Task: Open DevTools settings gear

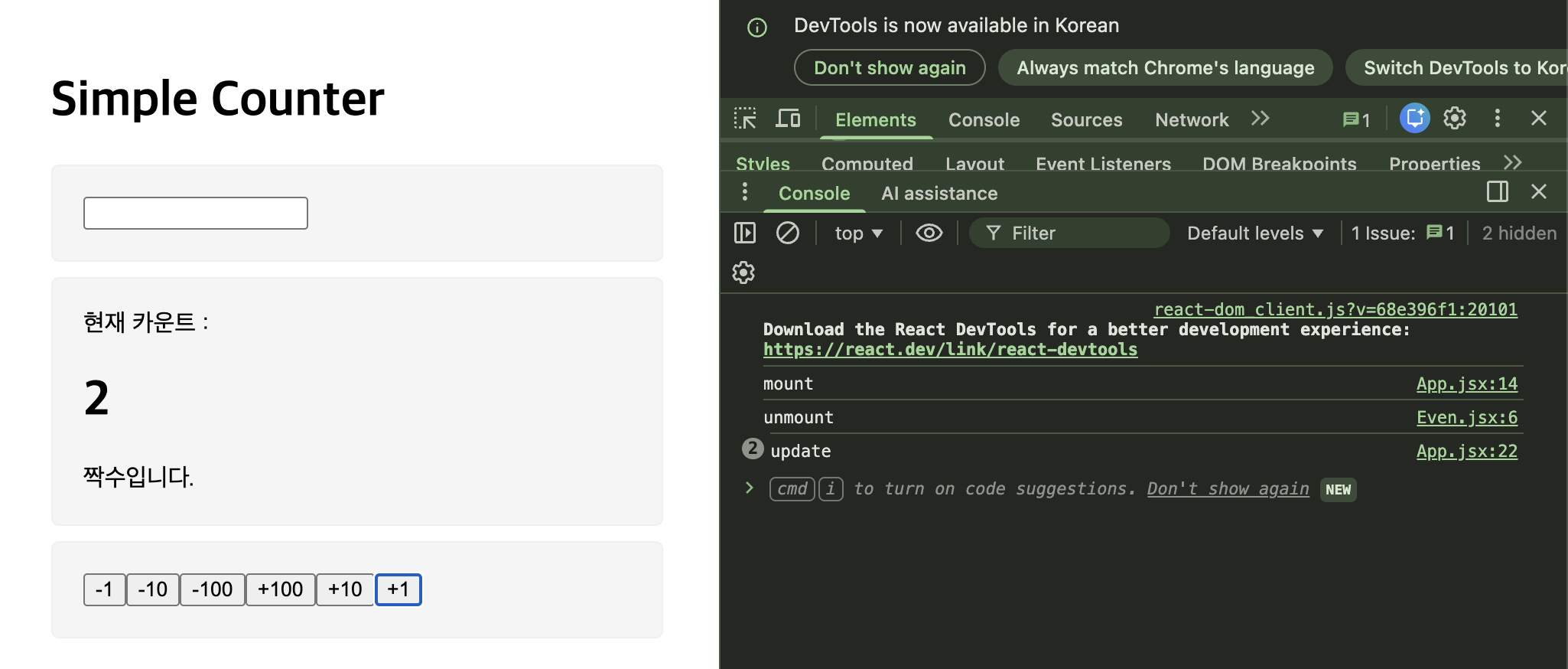Action: 1454,119
